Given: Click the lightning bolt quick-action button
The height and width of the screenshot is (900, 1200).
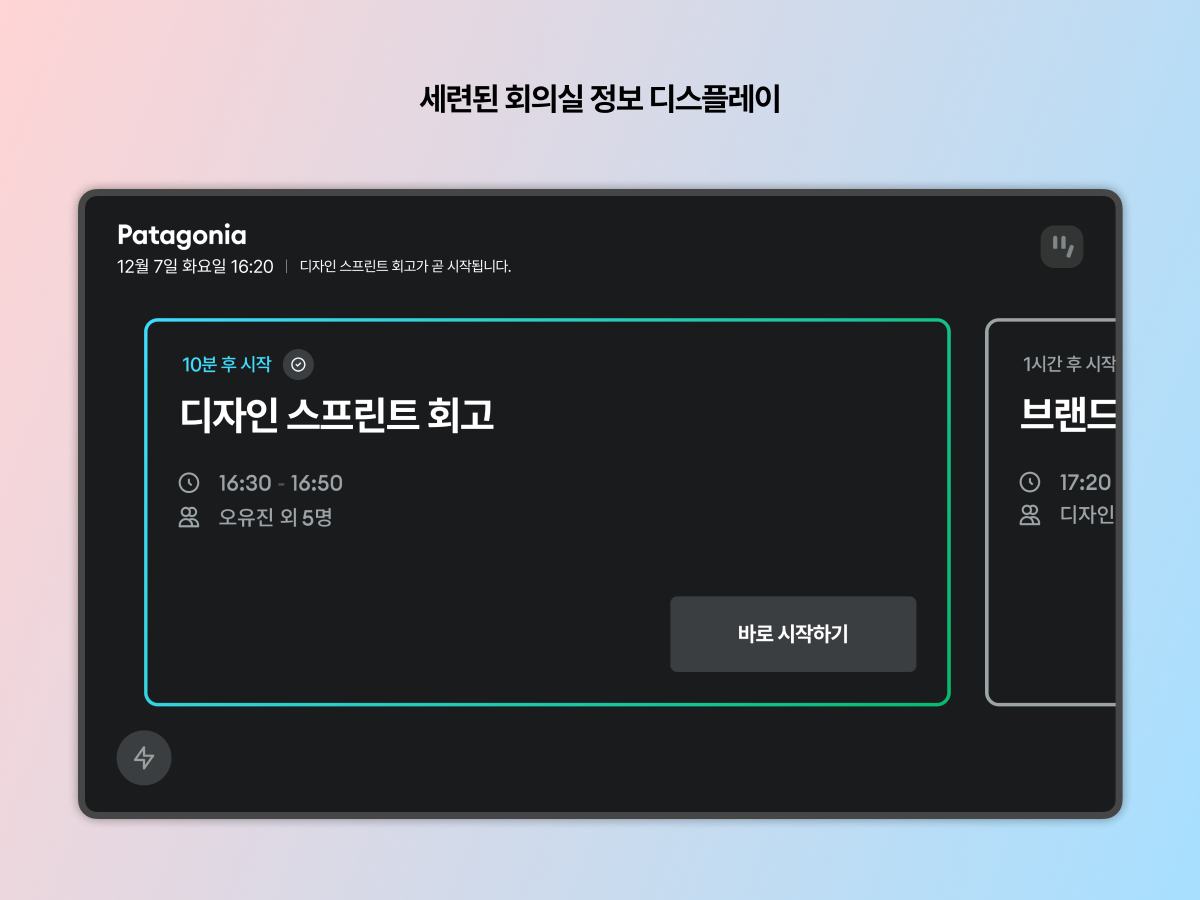Looking at the screenshot, I should pos(144,758).
